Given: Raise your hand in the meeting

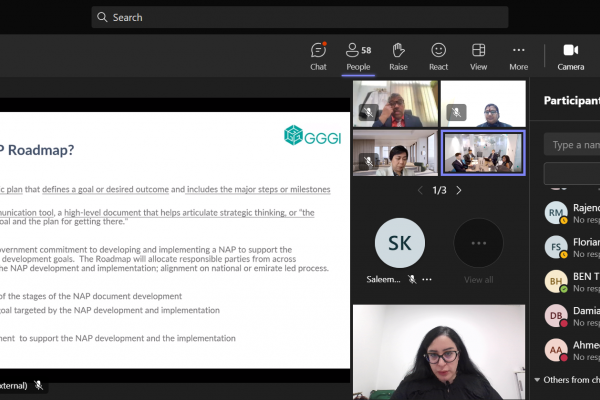Looking at the screenshot, I should point(398,56).
